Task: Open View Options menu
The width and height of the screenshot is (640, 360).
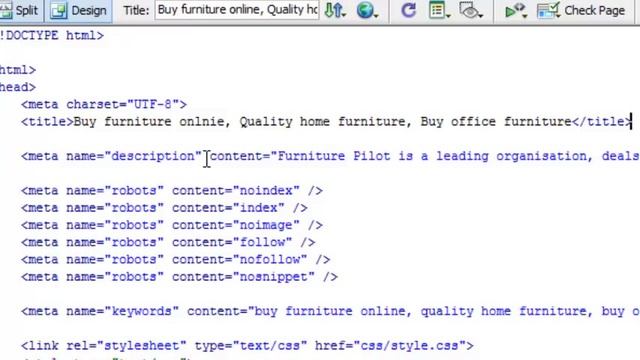Action: (x=439, y=10)
